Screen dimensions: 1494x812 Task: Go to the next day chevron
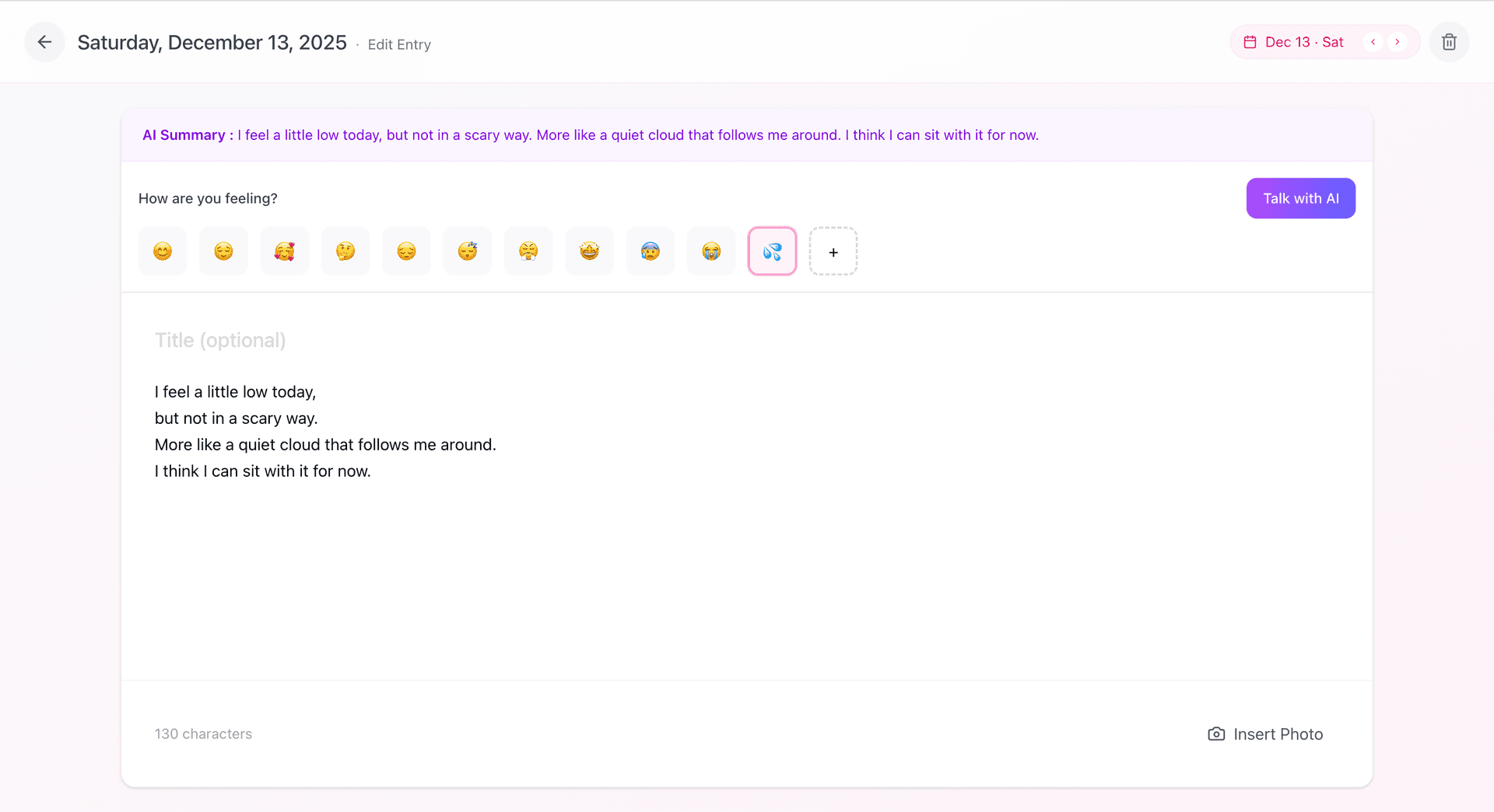(x=1398, y=42)
